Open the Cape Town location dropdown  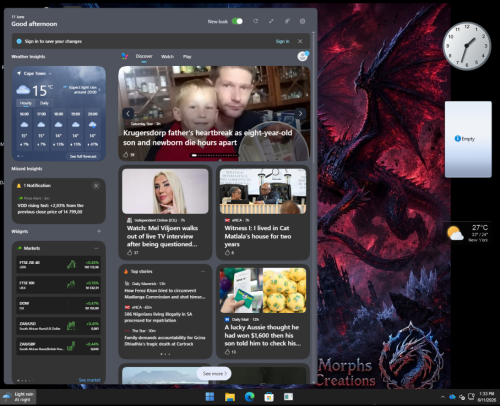pos(37,73)
